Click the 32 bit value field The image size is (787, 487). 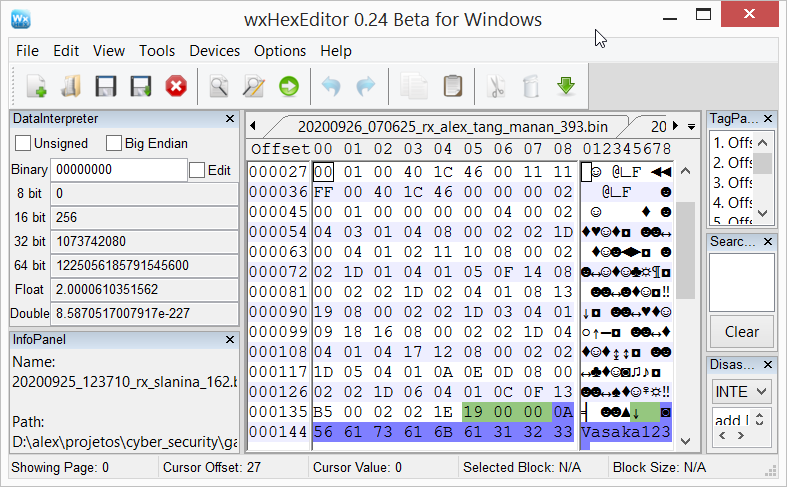[x=144, y=241]
